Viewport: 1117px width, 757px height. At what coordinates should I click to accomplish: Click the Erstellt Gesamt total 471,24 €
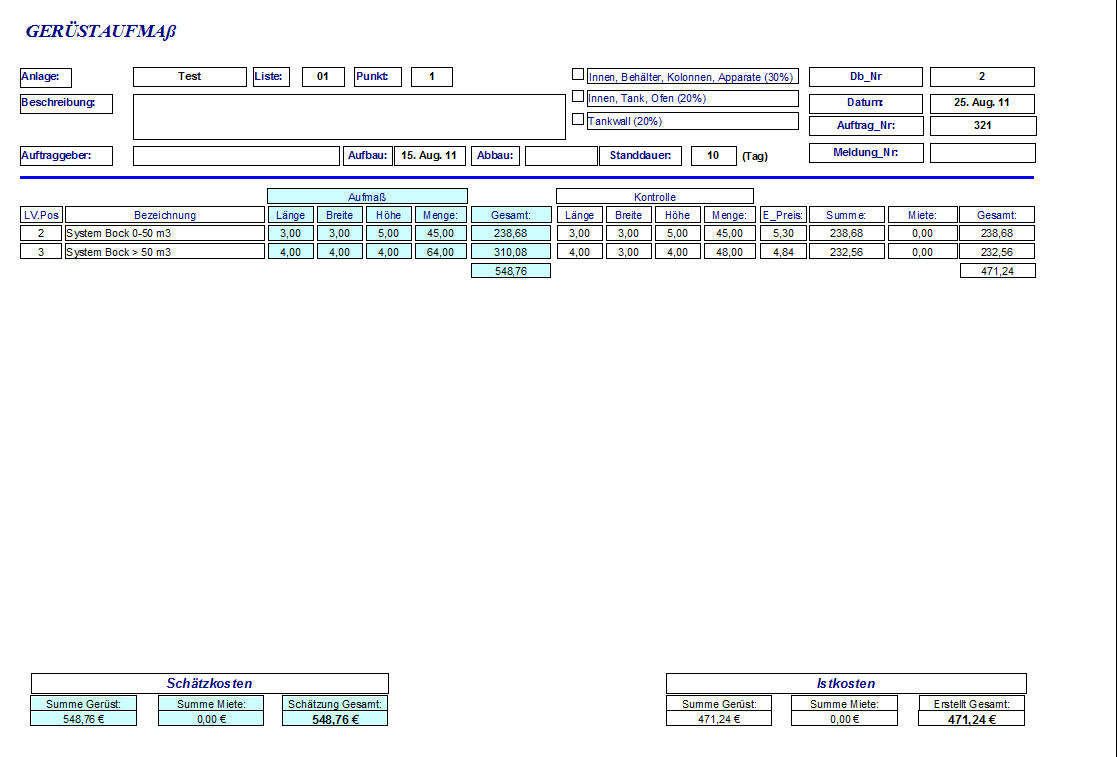click(x=971, y=719)
